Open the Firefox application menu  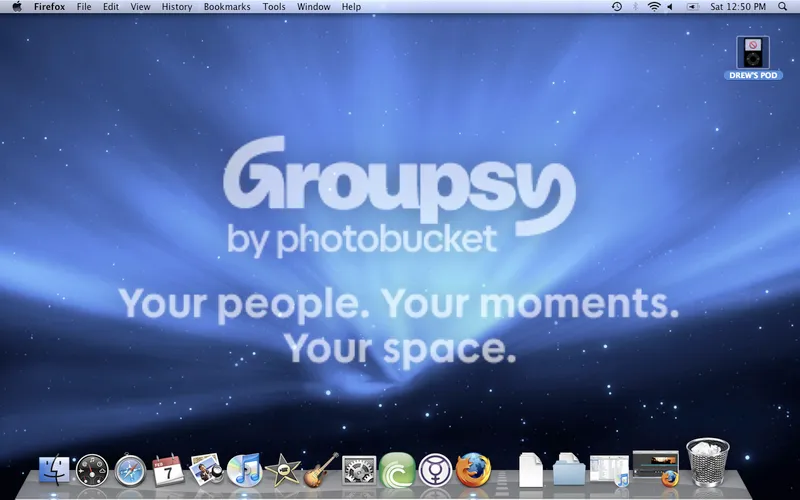click(x=49, y=7)
